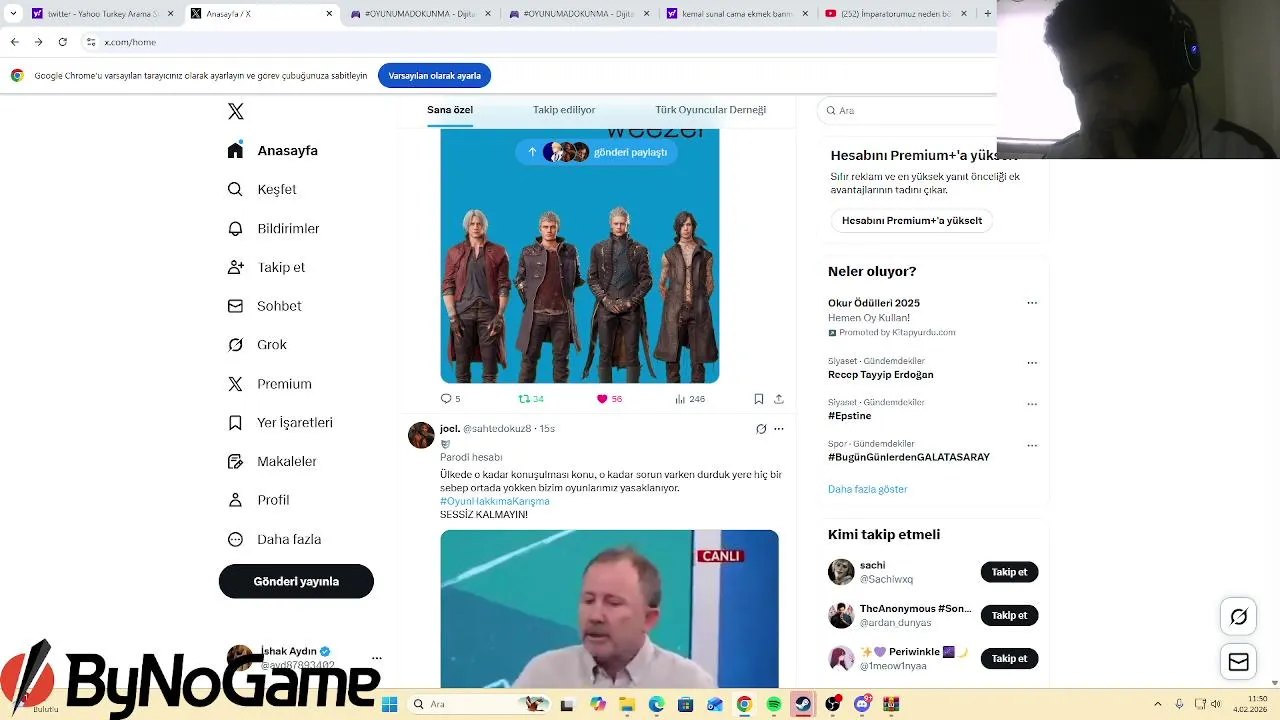Switch to the İmparatorumuz neden YouTube tab

click(896, 14)
